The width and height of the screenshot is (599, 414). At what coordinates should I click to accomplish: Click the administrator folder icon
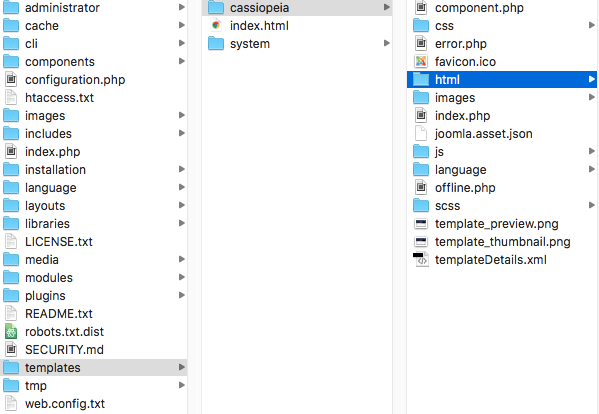(11, 8)
